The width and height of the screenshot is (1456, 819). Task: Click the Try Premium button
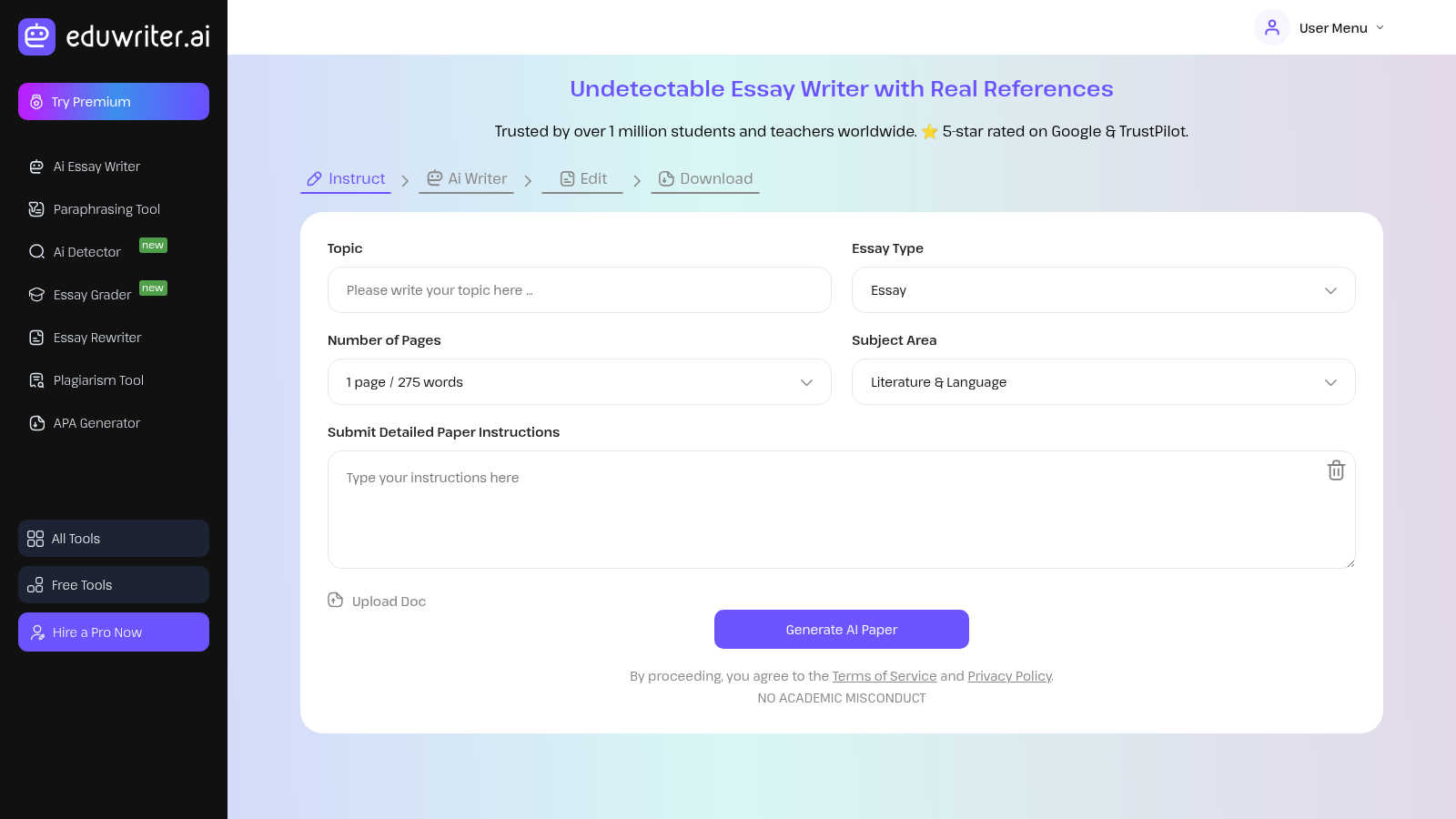[114, 102]
